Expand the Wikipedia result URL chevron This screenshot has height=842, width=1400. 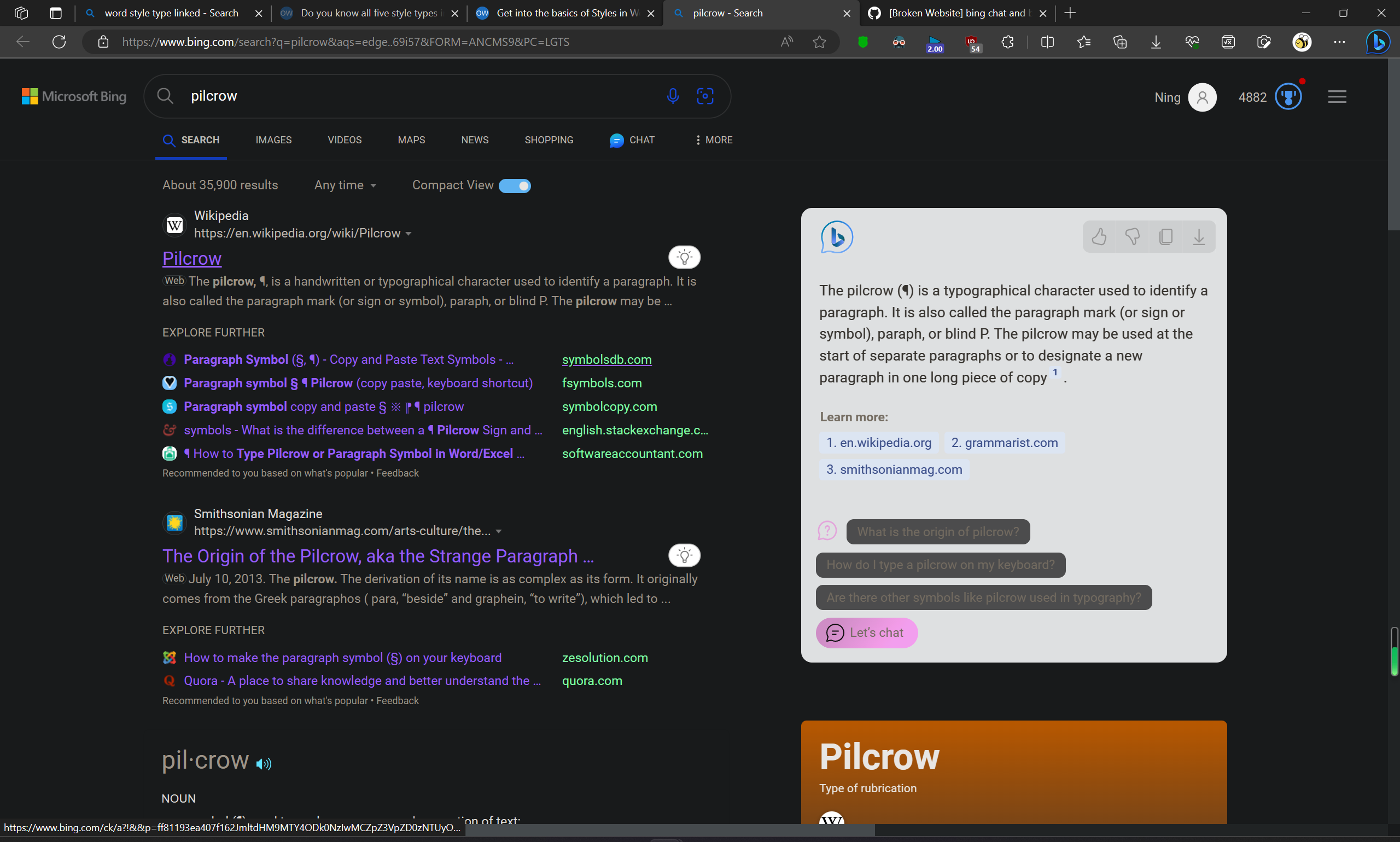click(410, 233)
